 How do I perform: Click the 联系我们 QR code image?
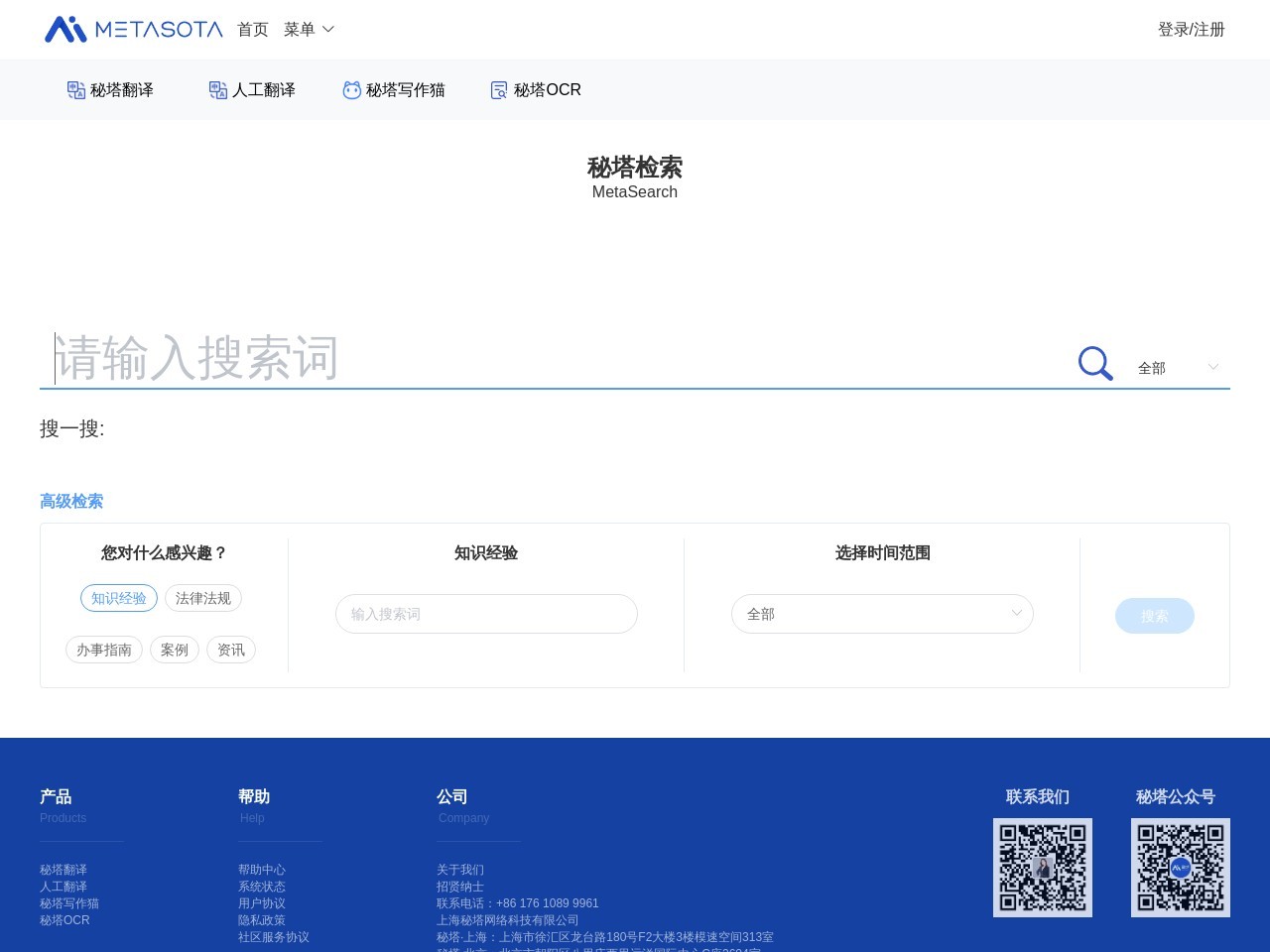1042,868
